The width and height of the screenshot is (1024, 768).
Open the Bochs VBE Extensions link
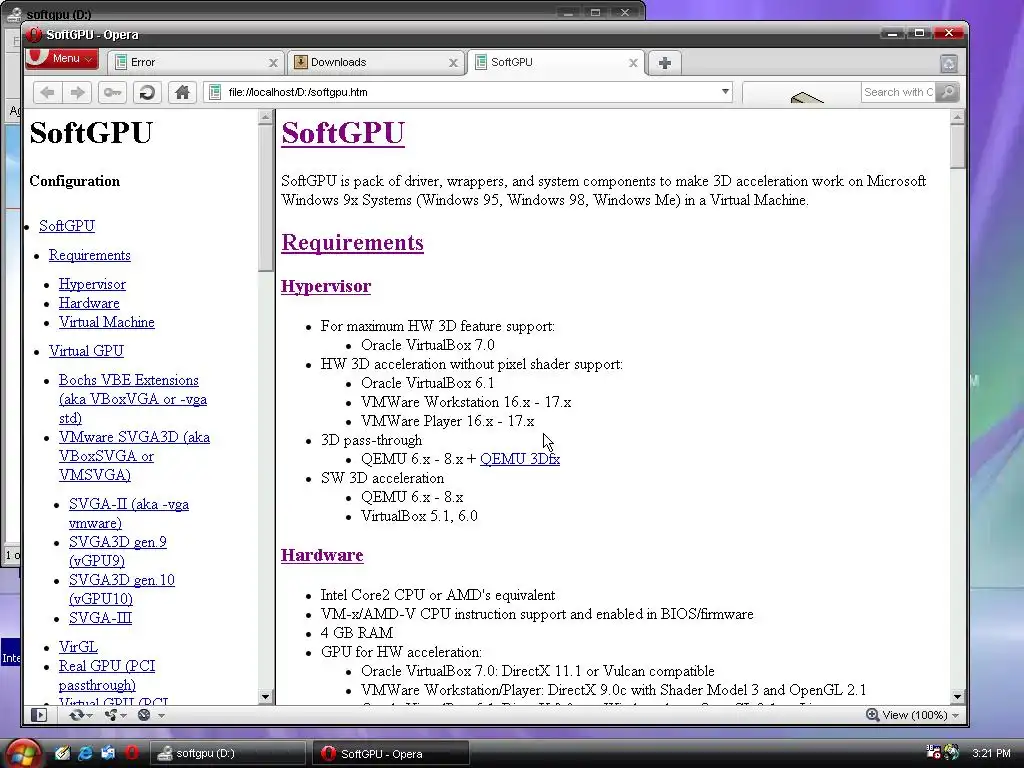pyautogui.click(x=133, y=399)
